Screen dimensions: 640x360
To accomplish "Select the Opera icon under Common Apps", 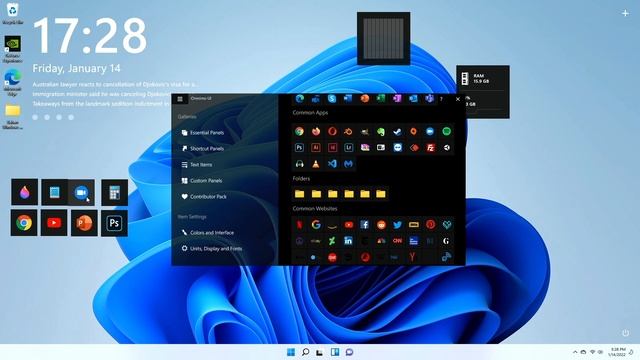I will 332,131.
